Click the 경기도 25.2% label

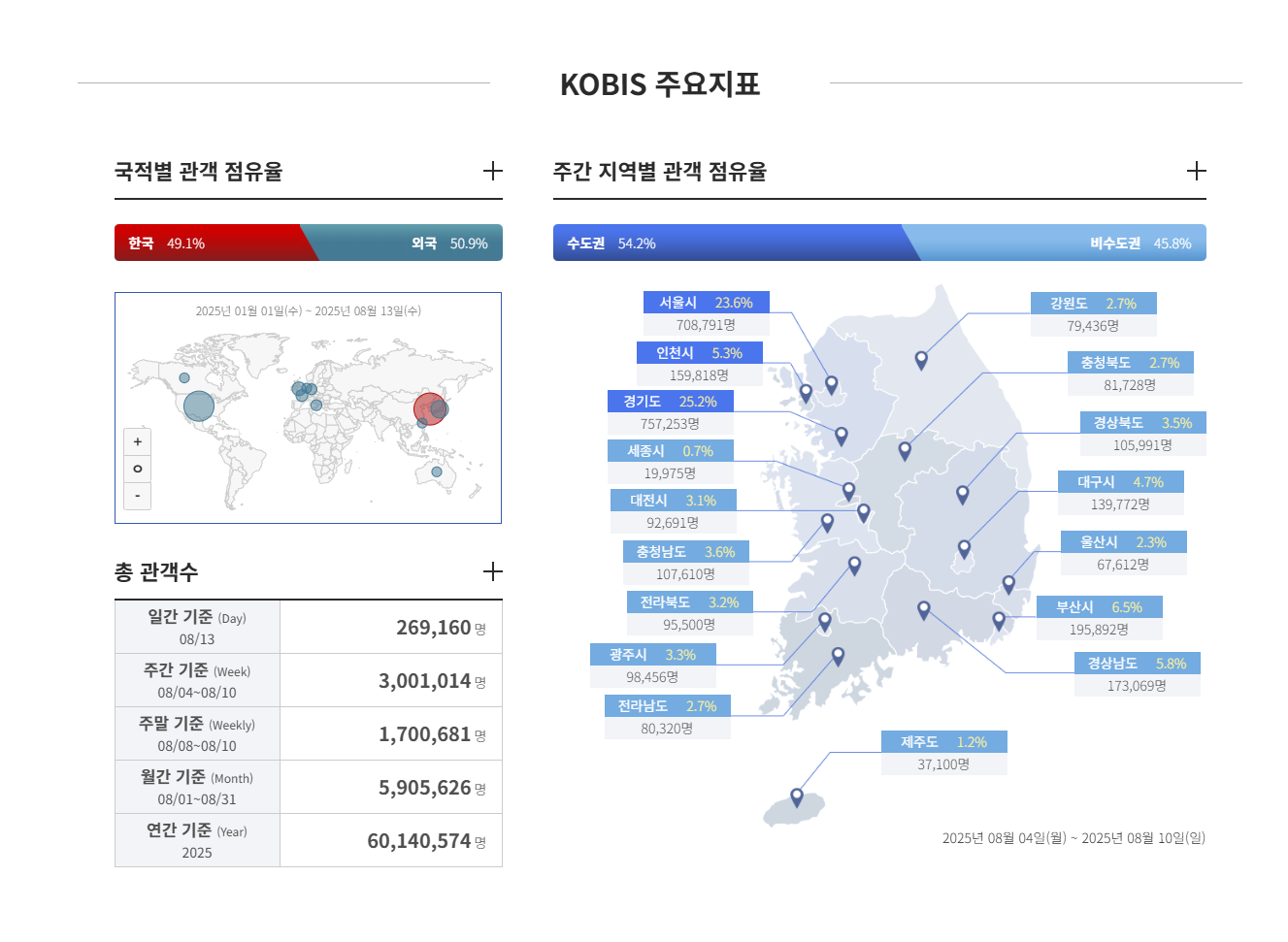click(x=670, y=401)
